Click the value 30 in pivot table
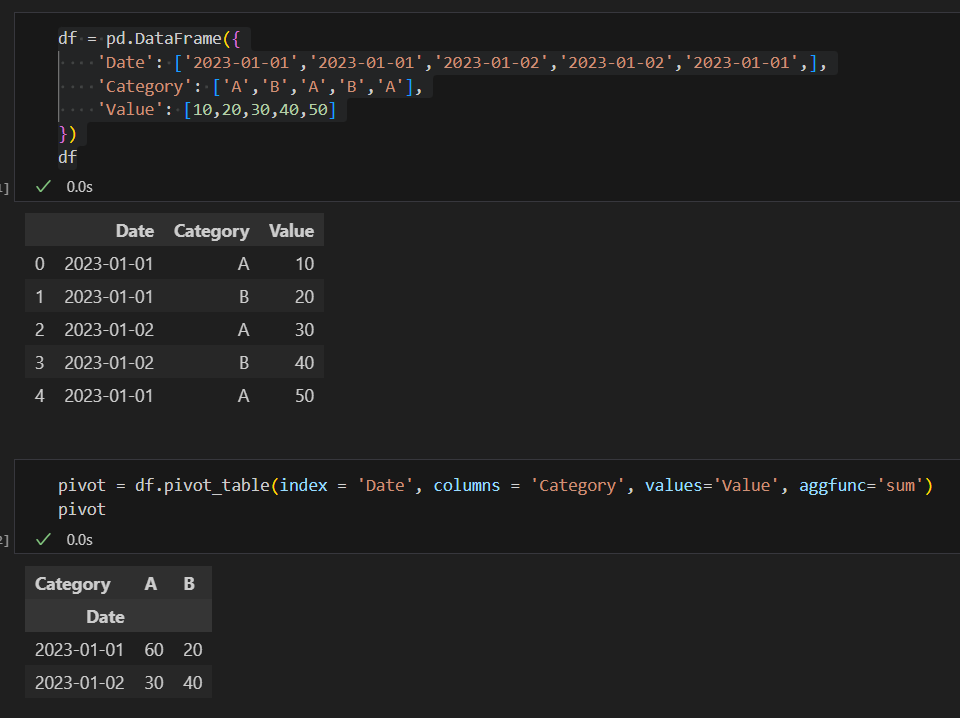Screen dimensions: 960x718 (x=154, y=683)
